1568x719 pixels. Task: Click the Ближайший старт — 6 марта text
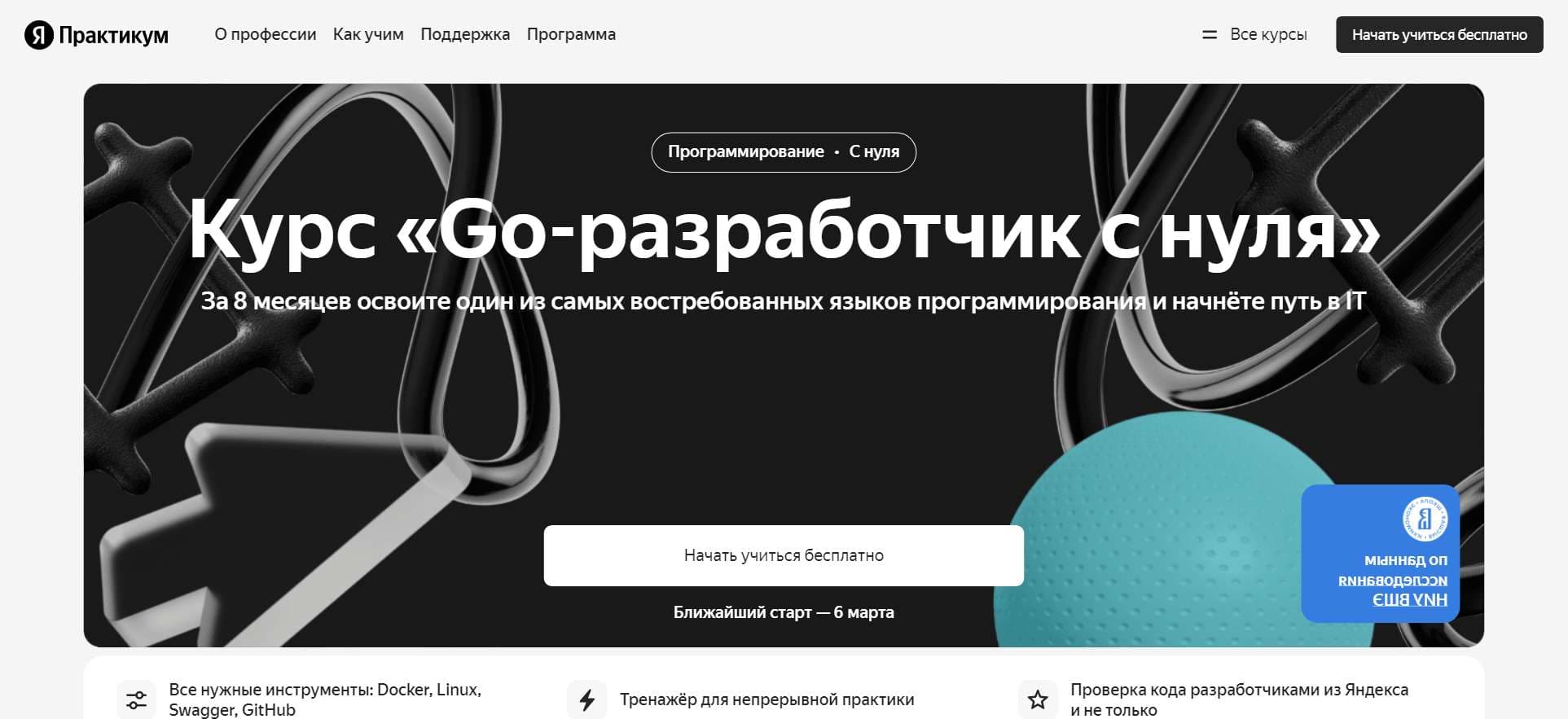pos(784,612)
